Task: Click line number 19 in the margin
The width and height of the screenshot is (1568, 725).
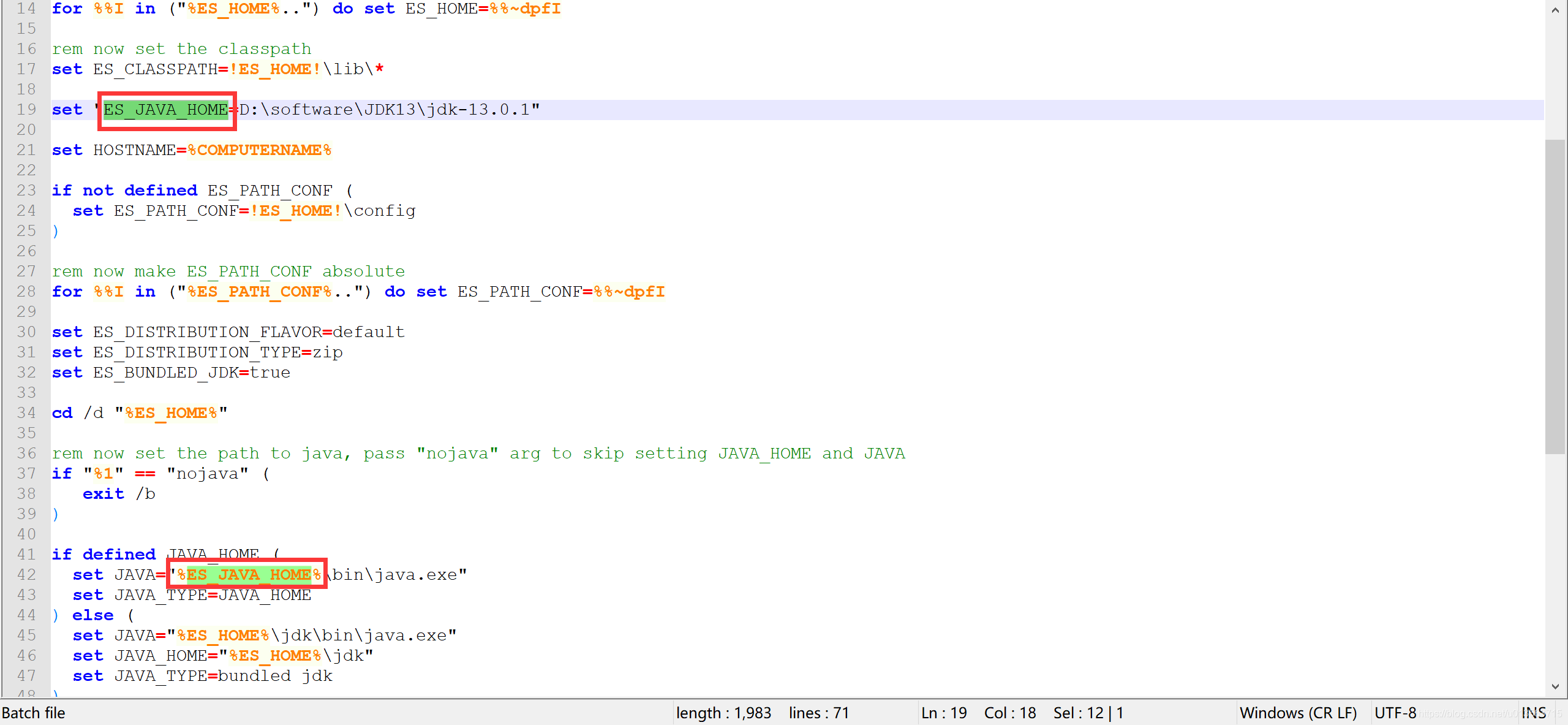Action: [x=26, y=110]
